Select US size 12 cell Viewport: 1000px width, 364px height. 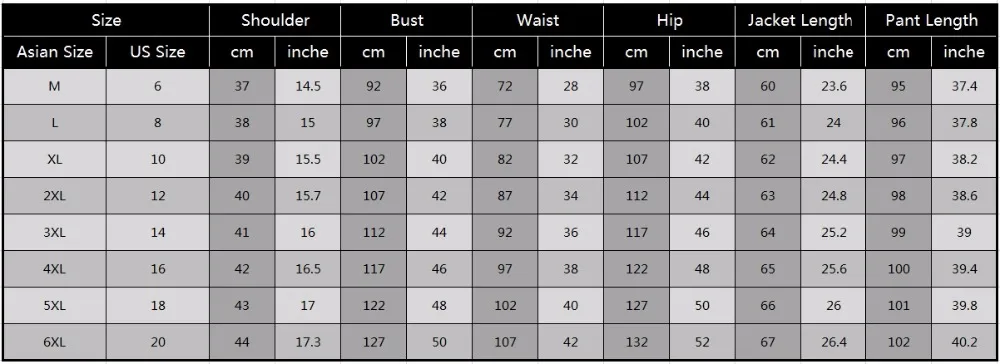click(158, 196)
